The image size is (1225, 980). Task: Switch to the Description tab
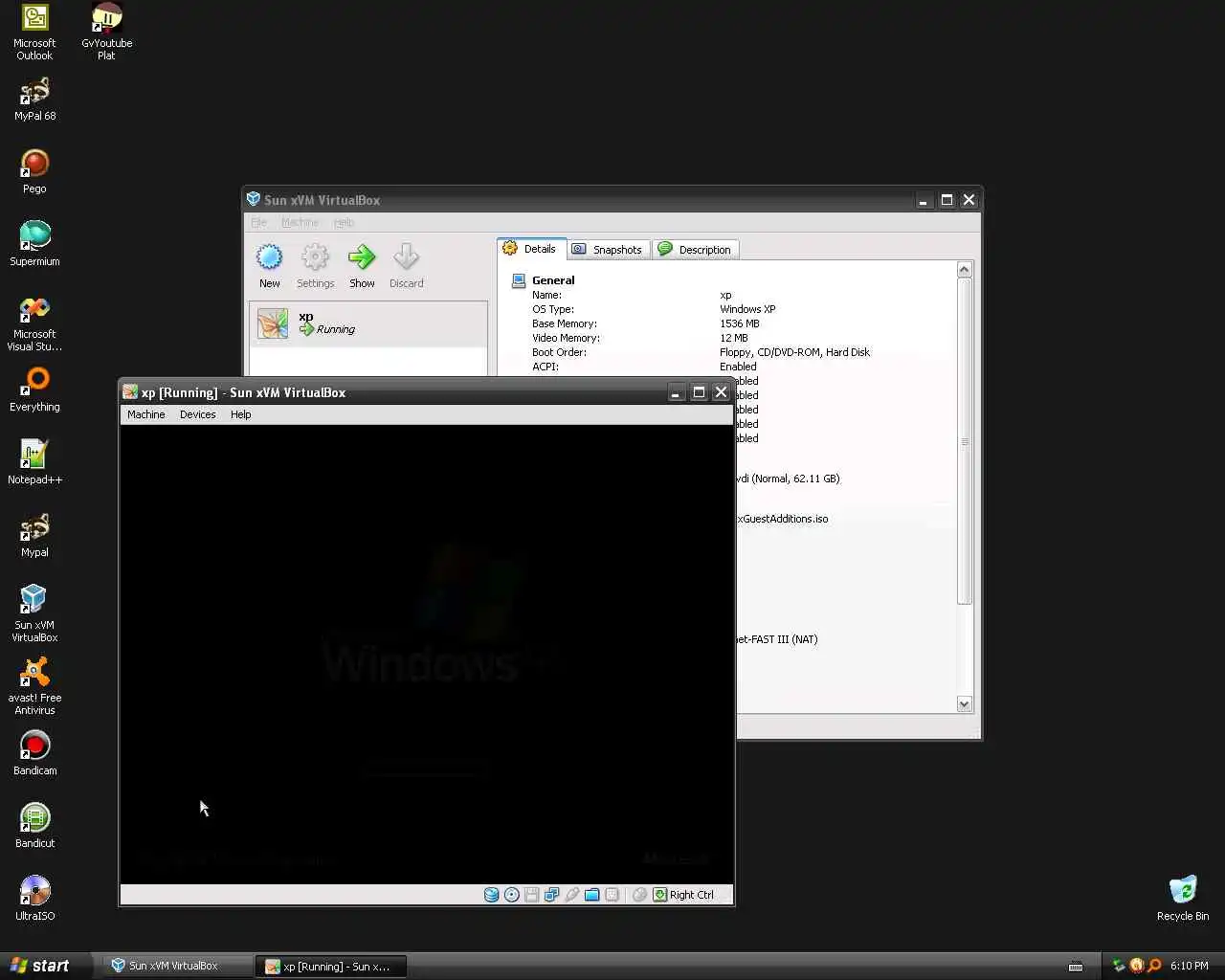[x=695, y=250]
